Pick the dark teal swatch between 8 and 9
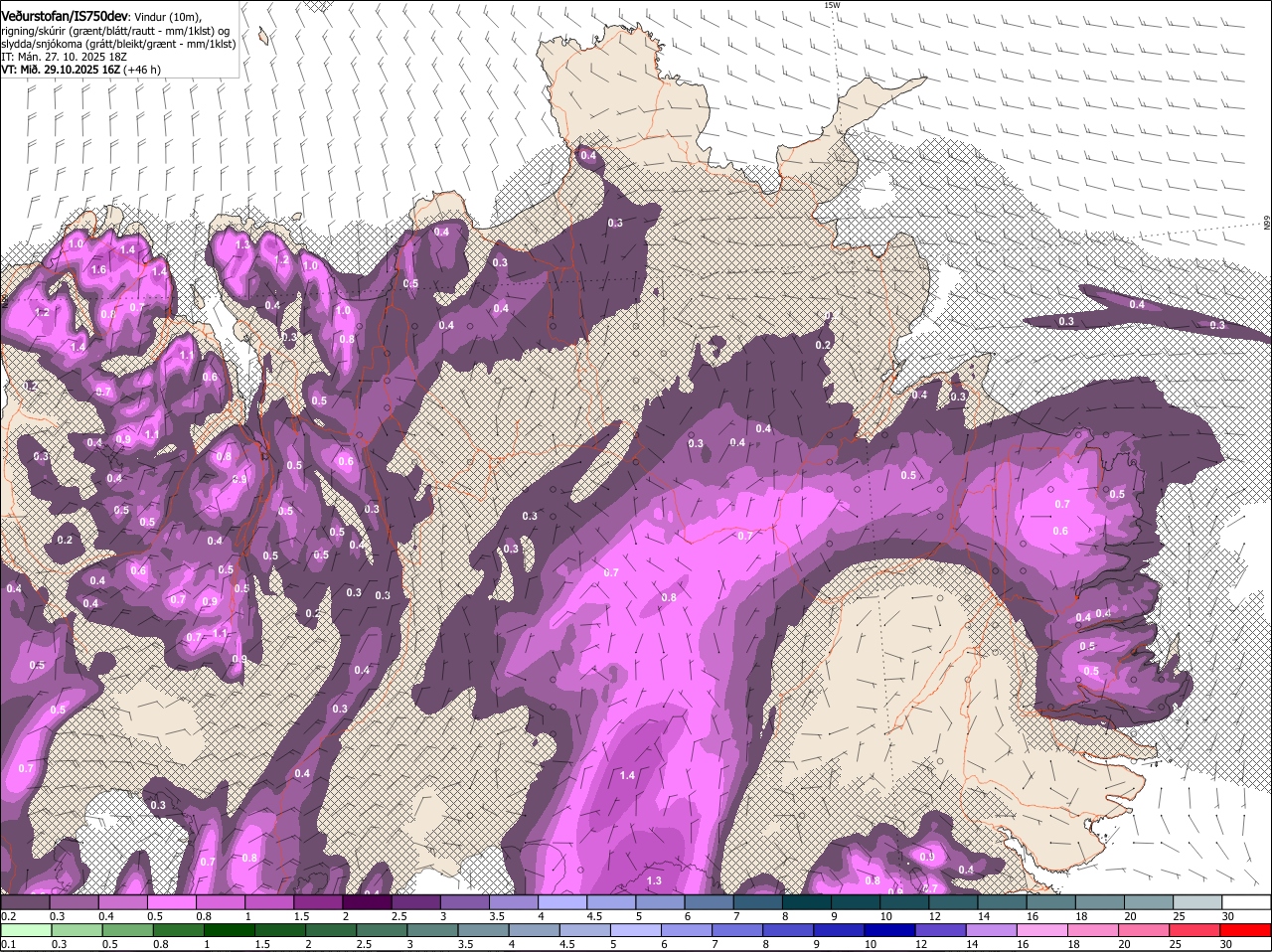Image resolution: width=1272 pixels, height=952 pixels. pyautogui.click(x=808, y=902)
